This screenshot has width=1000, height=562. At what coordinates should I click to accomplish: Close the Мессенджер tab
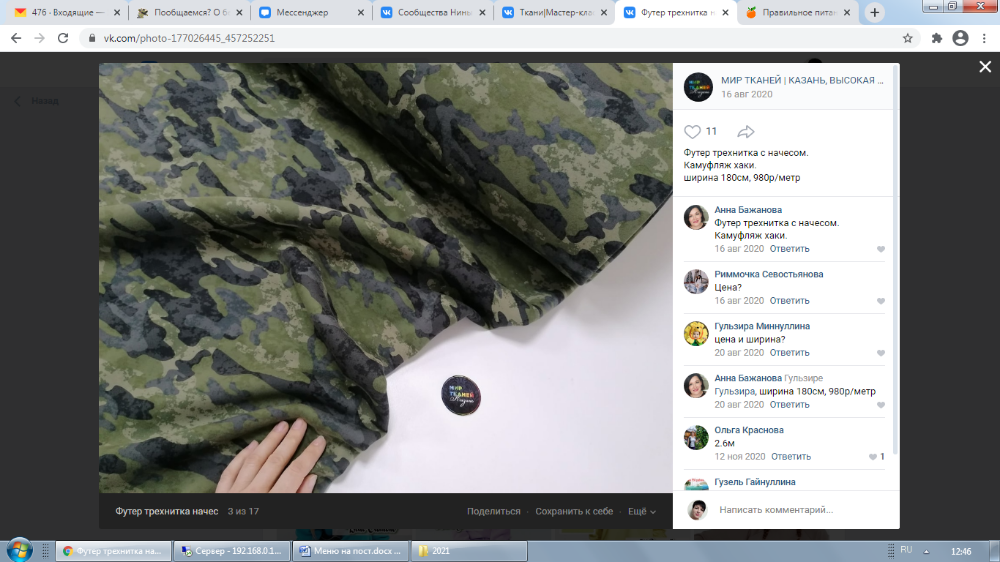(x=360, y=13)
